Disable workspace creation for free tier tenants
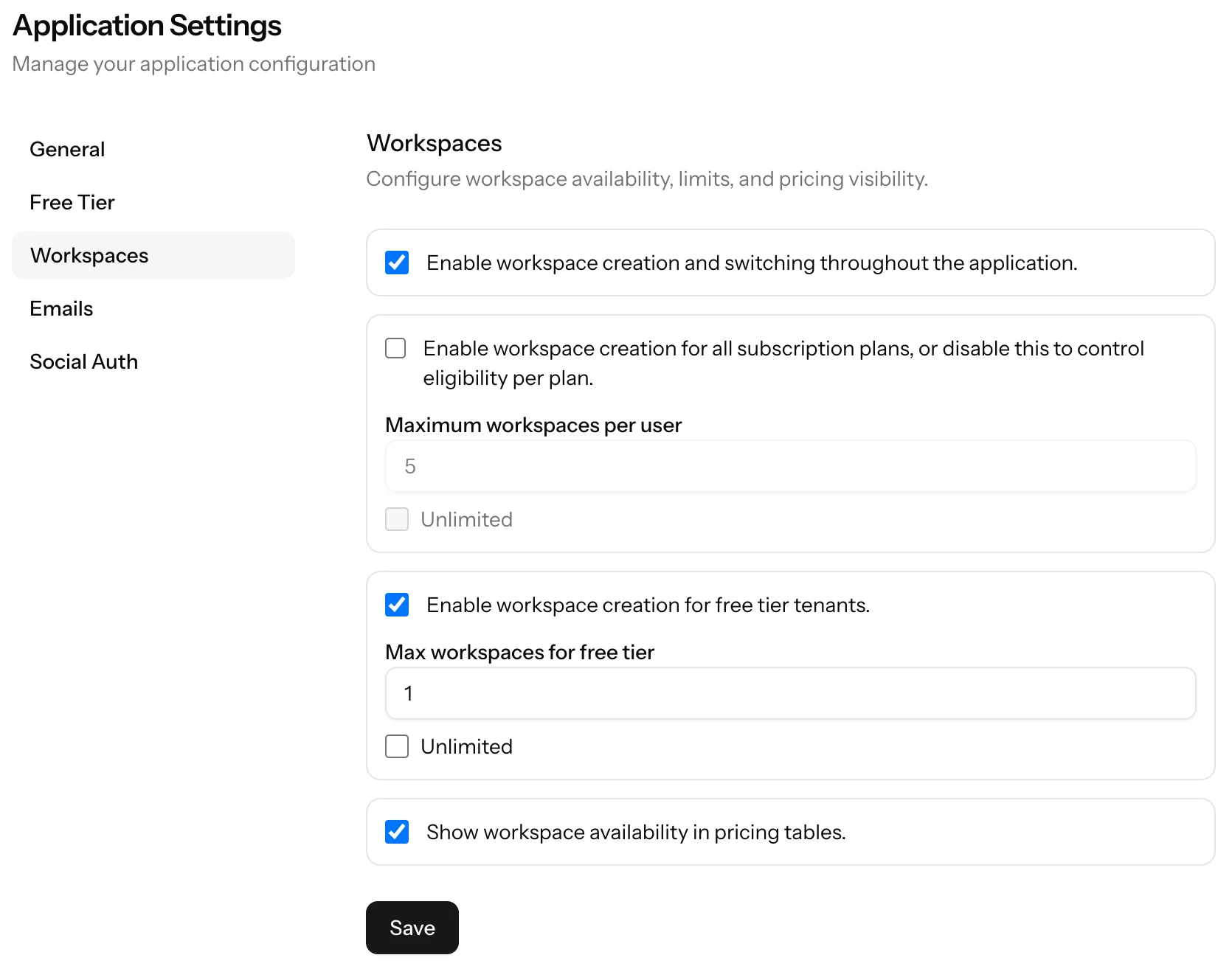The height and width of the screenshot is (969, 1232). (x=396, y=605)
